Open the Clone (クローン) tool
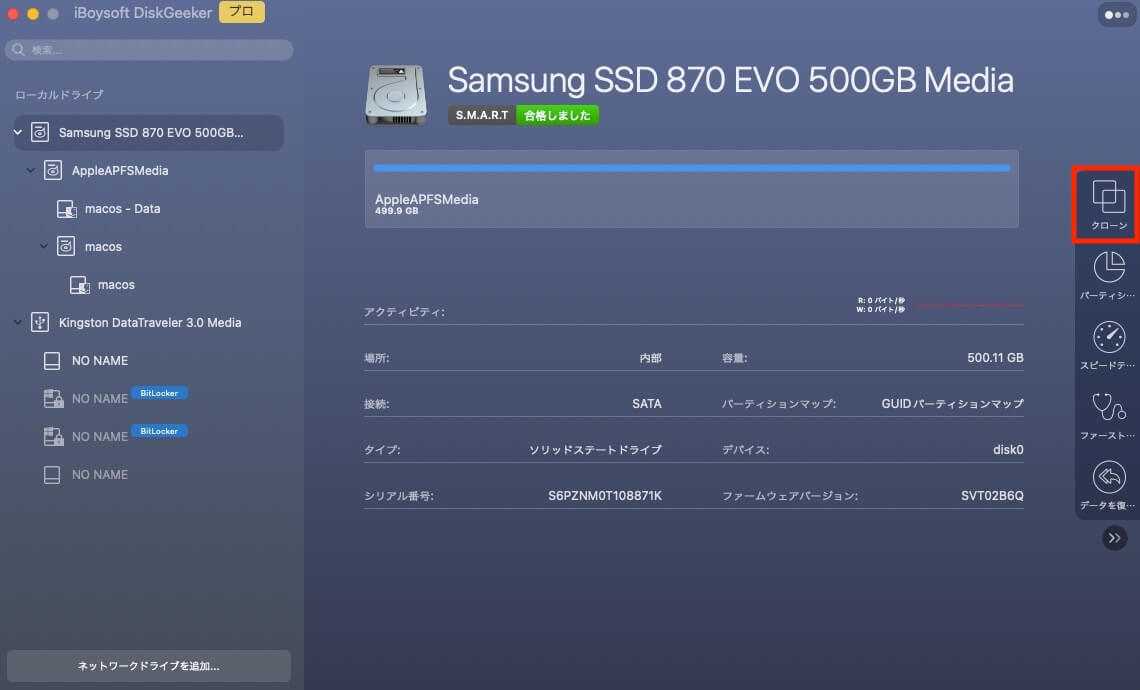1140x690 pixels. pyautogui.click(x=1108, y=205)
